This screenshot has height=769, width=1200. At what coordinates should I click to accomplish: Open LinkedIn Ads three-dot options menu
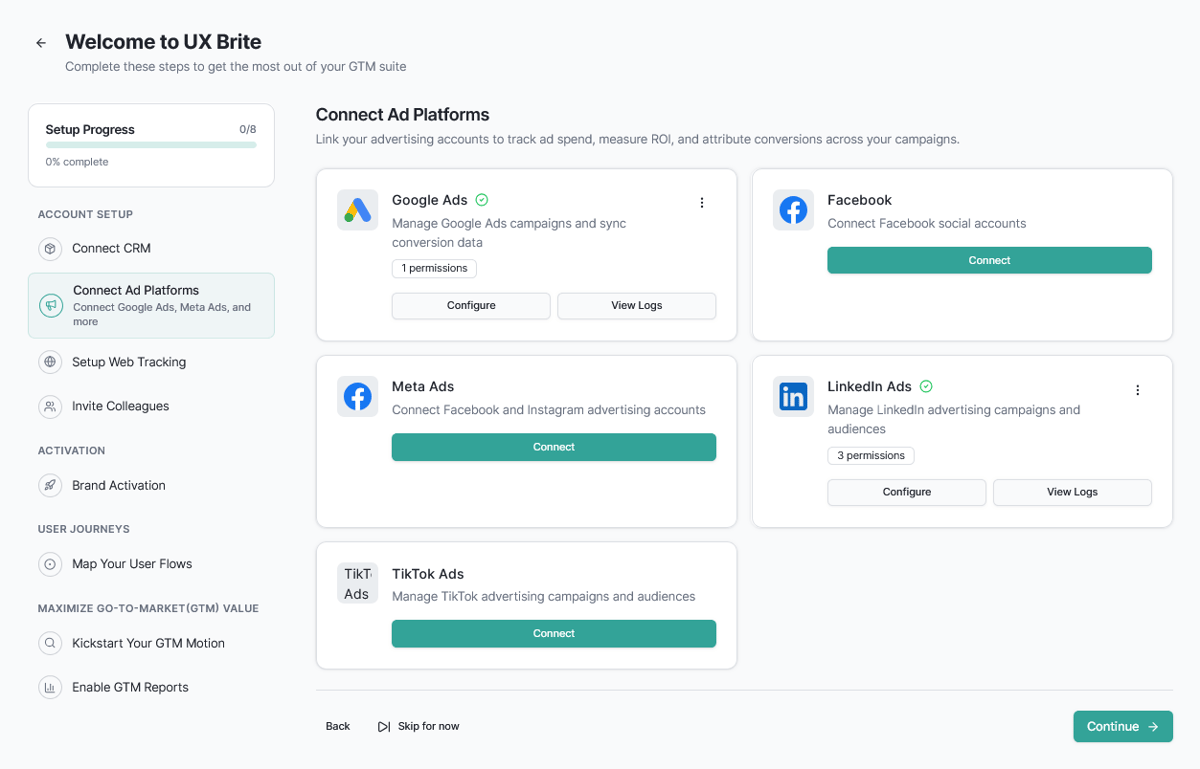coord(1137,390)
